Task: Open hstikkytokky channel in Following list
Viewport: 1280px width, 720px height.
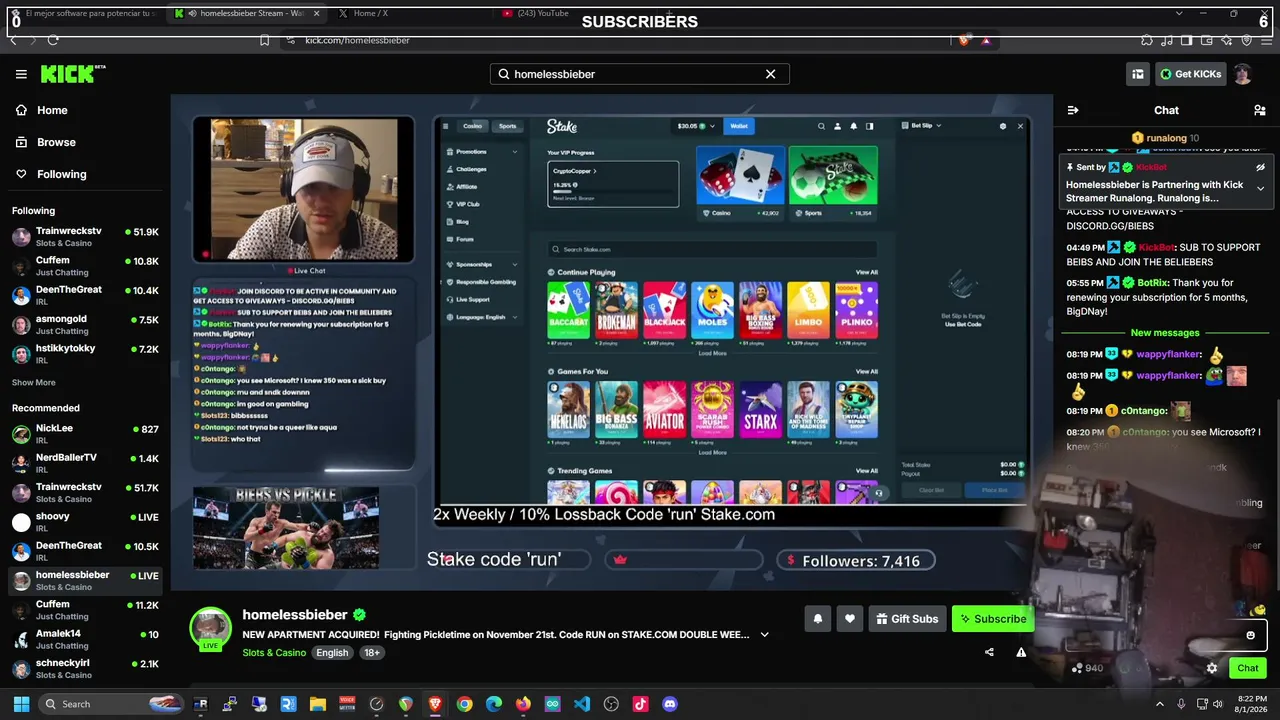Action: pyautogui.click(x=85, y=353)
